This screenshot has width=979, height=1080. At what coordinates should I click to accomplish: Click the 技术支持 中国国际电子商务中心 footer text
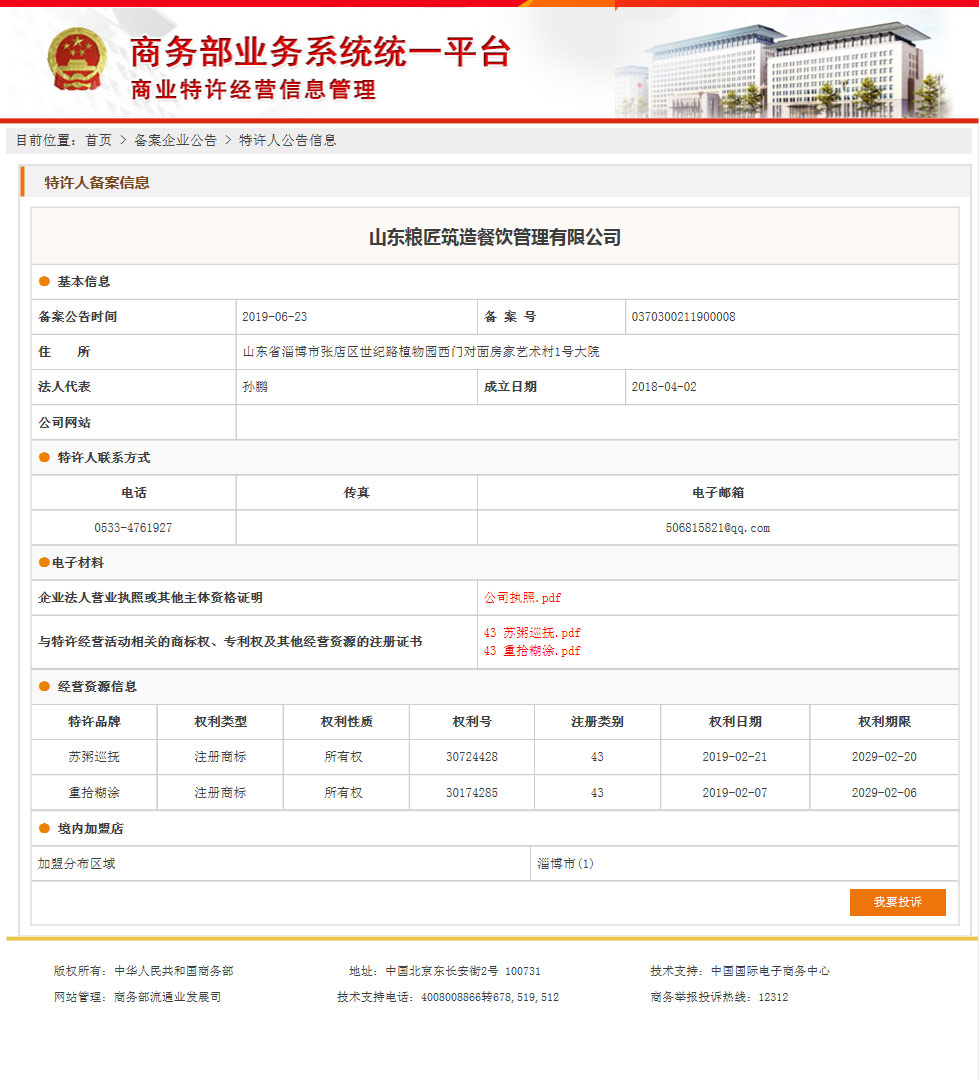(x=740, y=971)
